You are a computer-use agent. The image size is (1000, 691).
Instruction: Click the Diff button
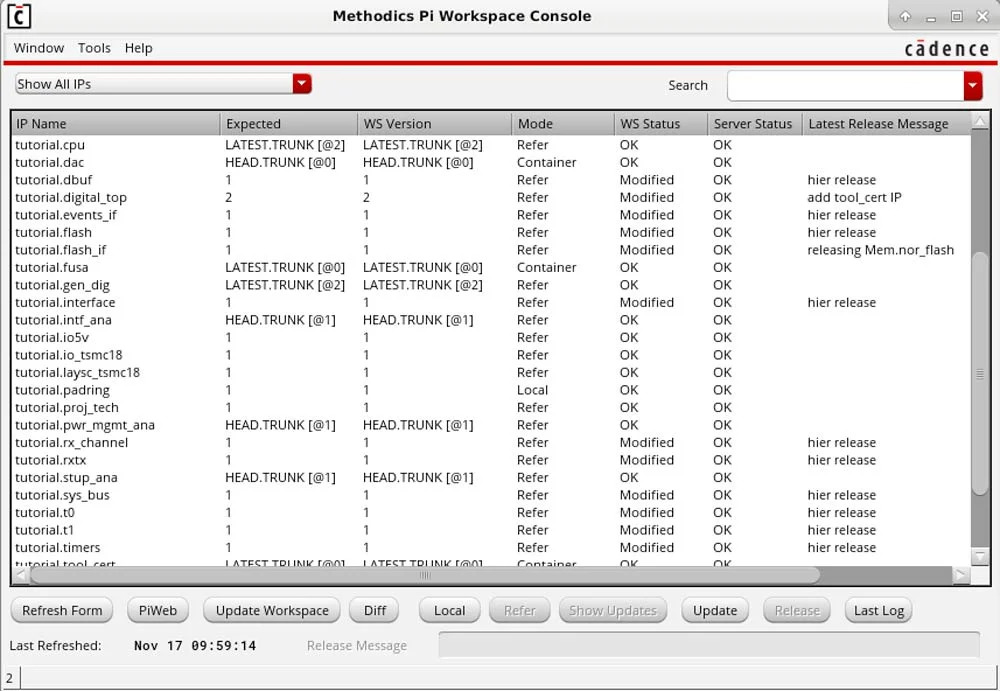(x=374, y=610)
